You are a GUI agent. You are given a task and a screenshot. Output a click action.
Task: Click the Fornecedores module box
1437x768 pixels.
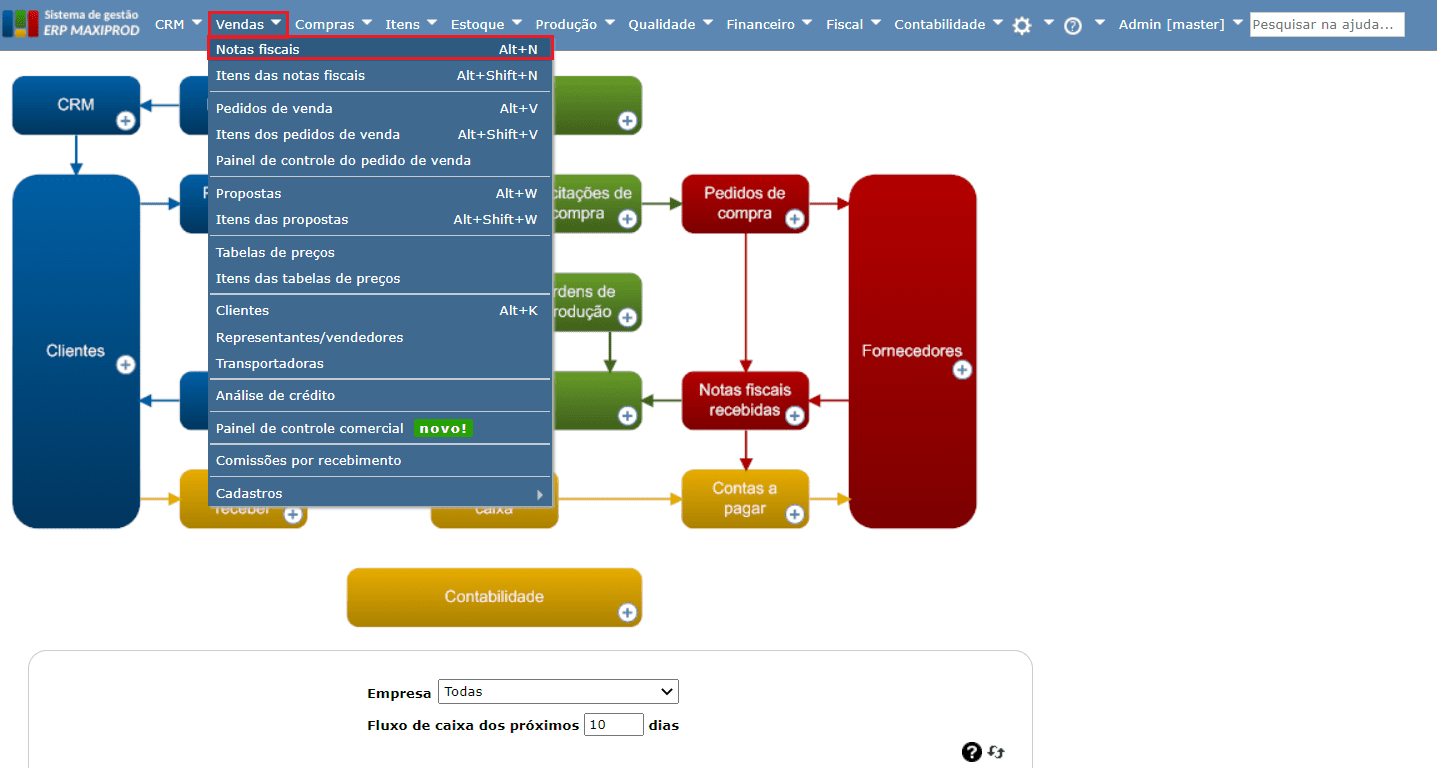(912, 351)
